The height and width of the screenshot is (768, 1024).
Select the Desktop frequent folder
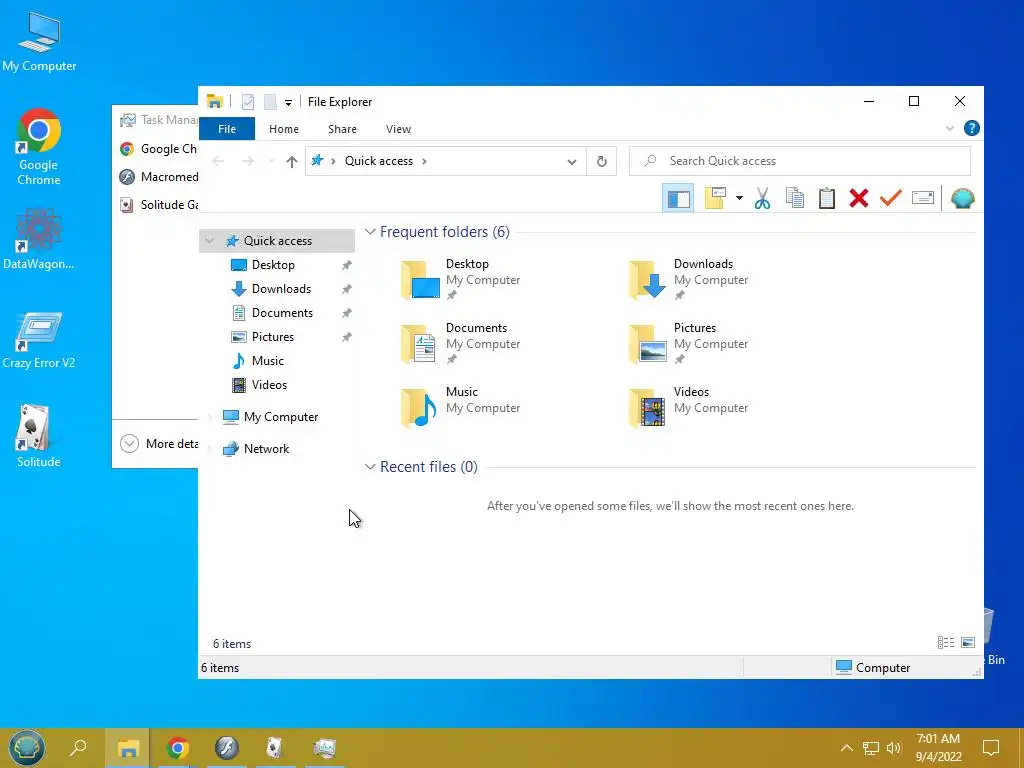461,280
